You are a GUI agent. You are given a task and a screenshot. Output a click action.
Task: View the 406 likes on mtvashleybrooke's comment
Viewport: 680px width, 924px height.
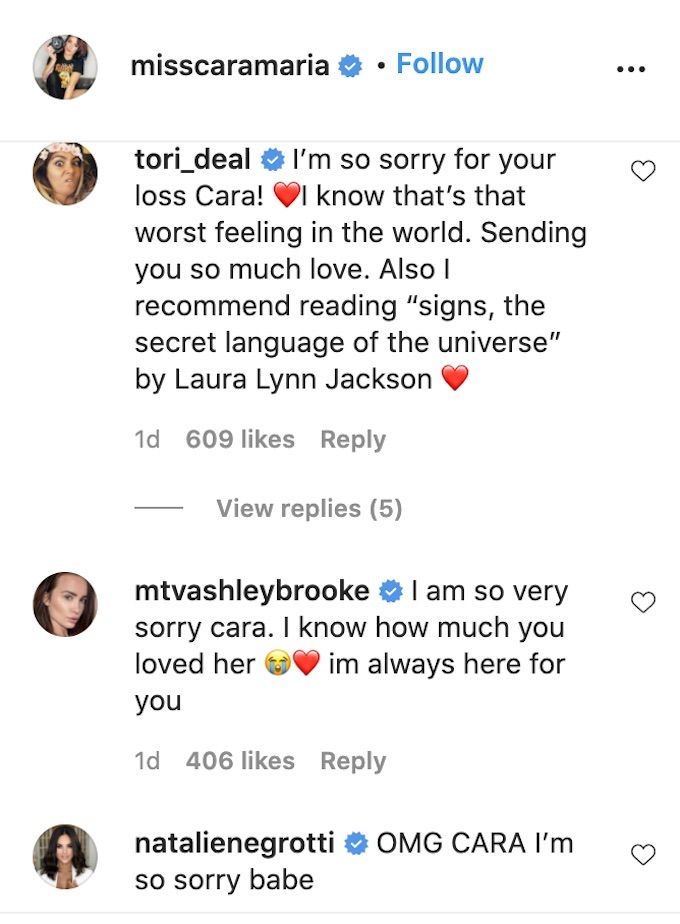tap(240, 761)
